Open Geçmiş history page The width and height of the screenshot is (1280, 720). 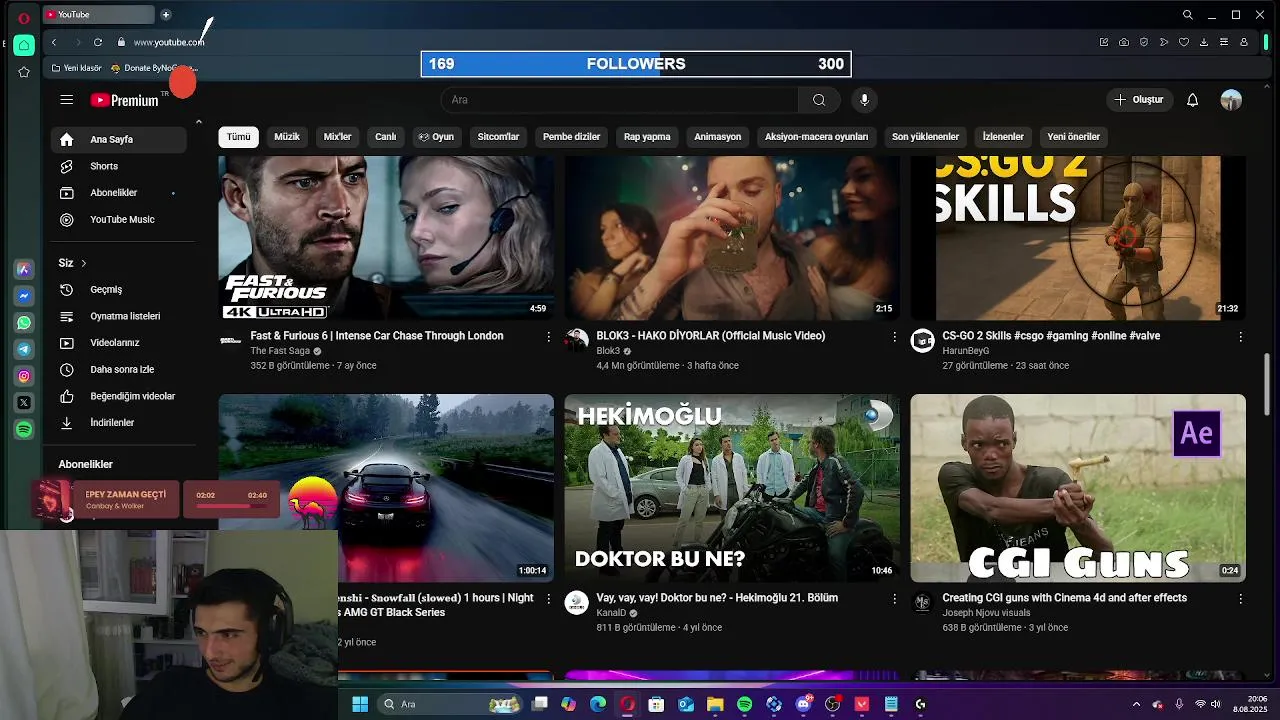tap(119, 290)
